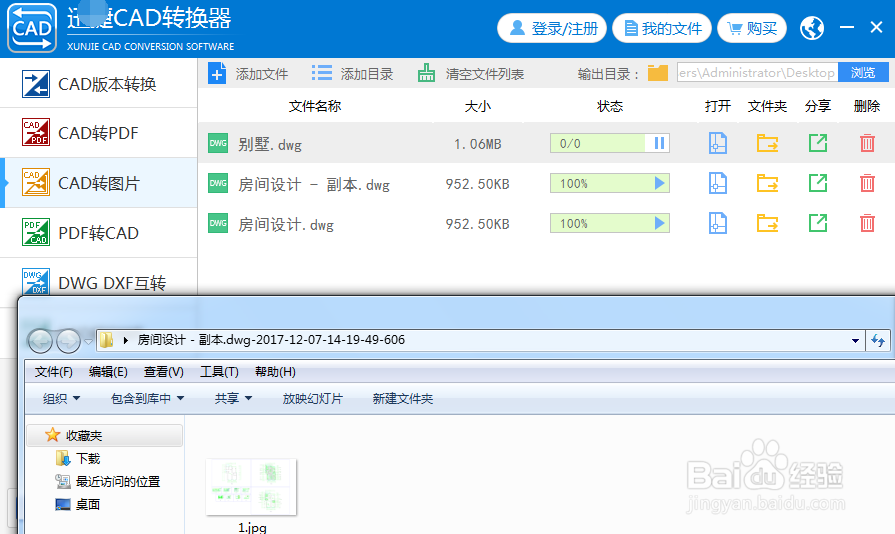Click Explorer refresh button
Viewport: 895px width, 534px height.
tap(878, 341)
